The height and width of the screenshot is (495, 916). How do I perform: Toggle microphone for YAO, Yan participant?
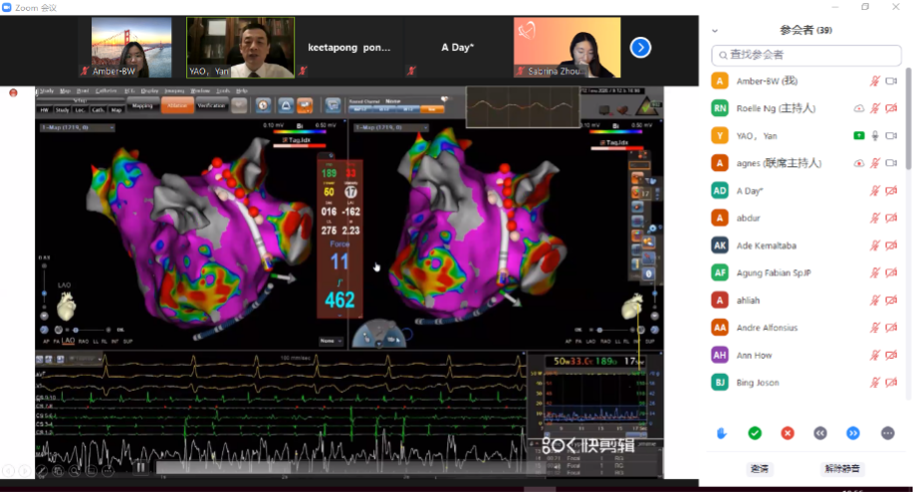tap(874, 136)
